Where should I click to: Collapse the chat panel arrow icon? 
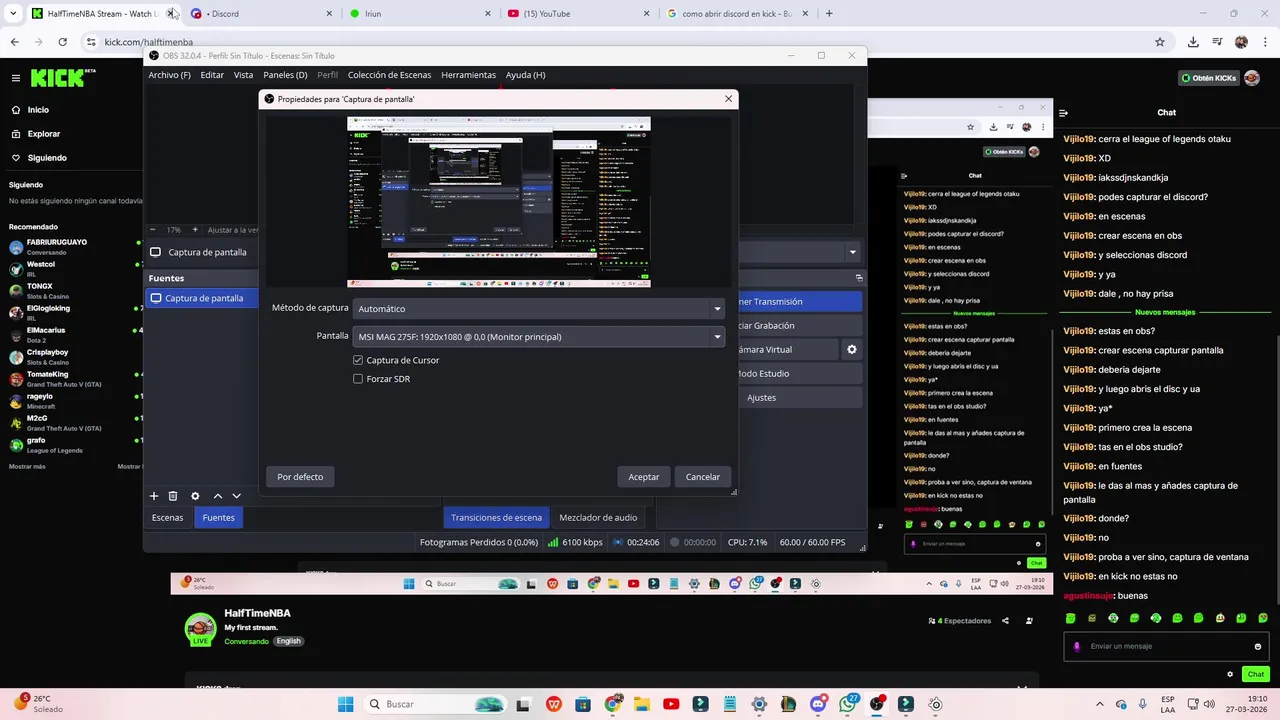tap(1063, 113)
